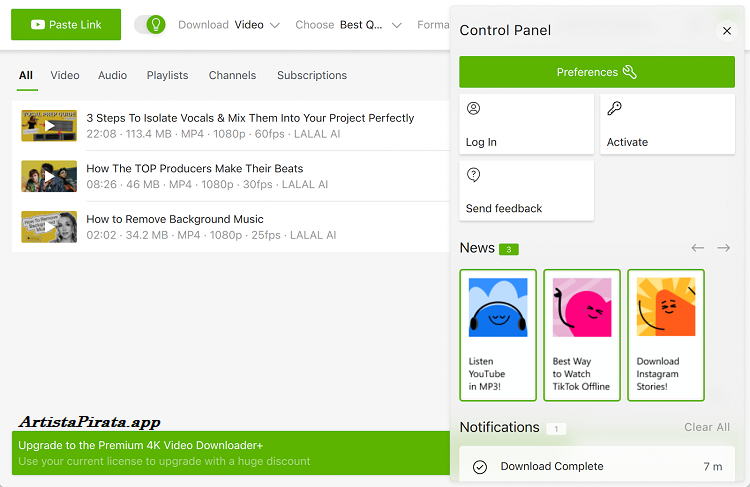750x487 pixels.
Task: Close the Control Panel
Action: [x=727, y=31]
